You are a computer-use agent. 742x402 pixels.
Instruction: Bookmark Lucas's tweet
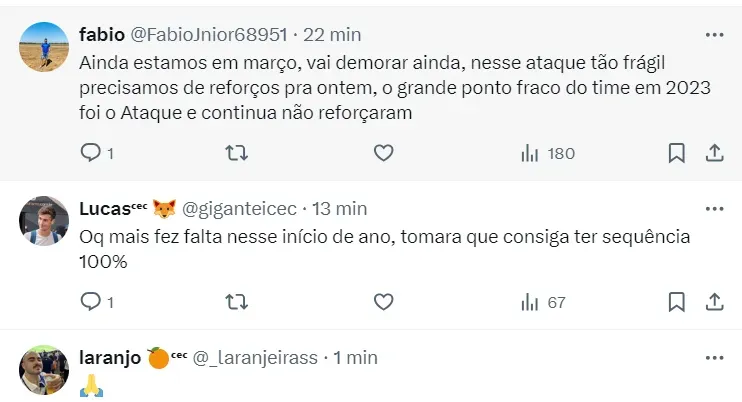tap(676, 301)
